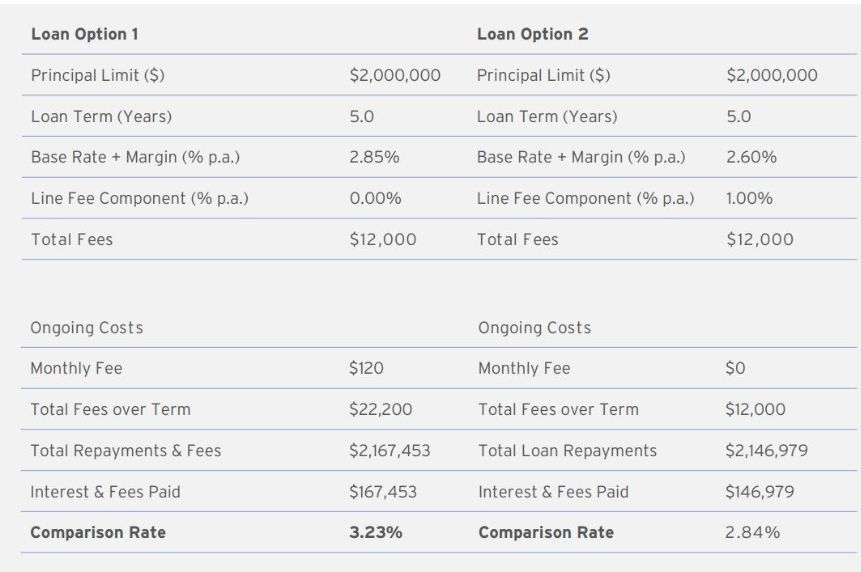Select the $22,200 total fees over term
861x572 pixels.
[382, 410]
